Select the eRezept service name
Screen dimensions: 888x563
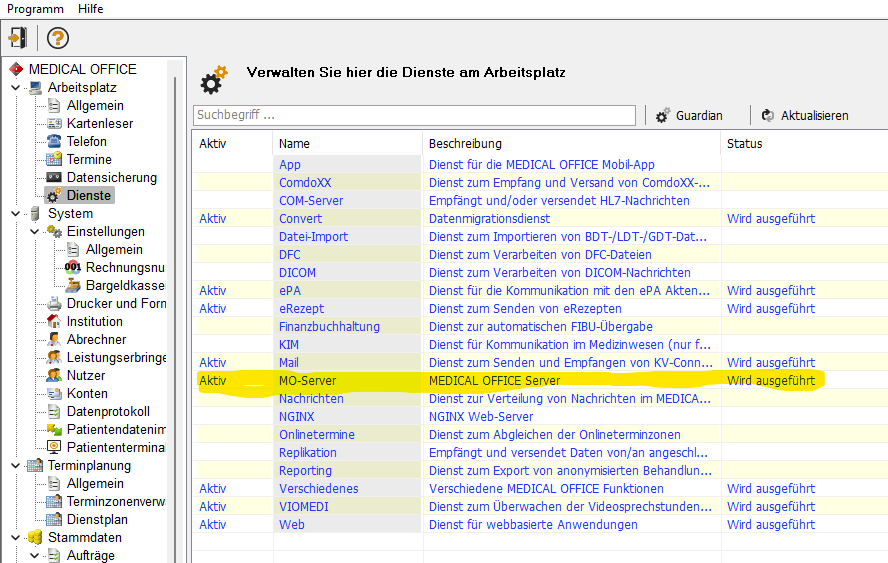(301, 309)
